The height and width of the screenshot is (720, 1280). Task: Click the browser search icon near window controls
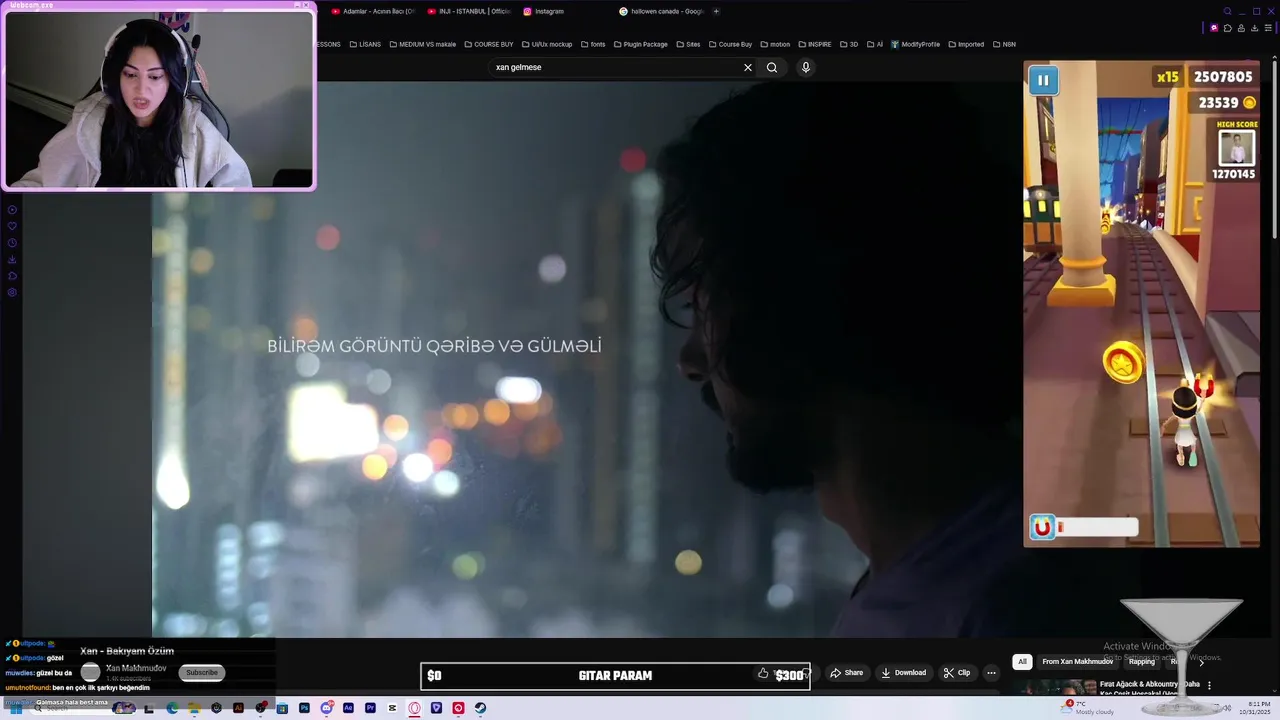pos(1228,11)
